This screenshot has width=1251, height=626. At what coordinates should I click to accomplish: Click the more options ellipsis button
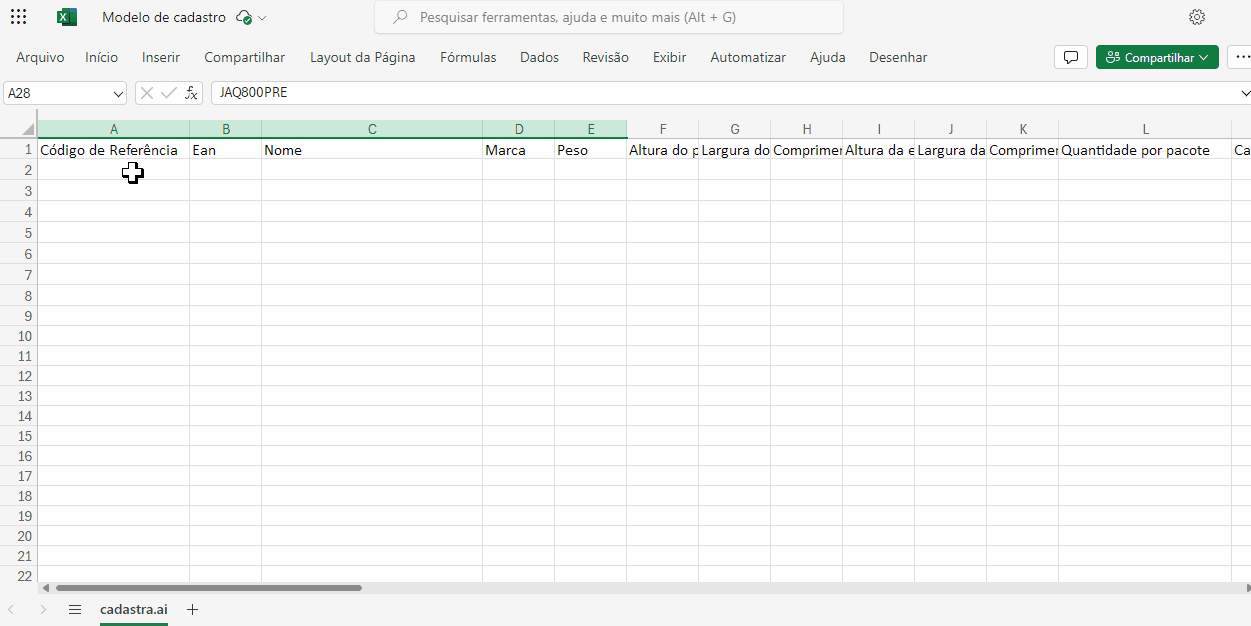1240,57
